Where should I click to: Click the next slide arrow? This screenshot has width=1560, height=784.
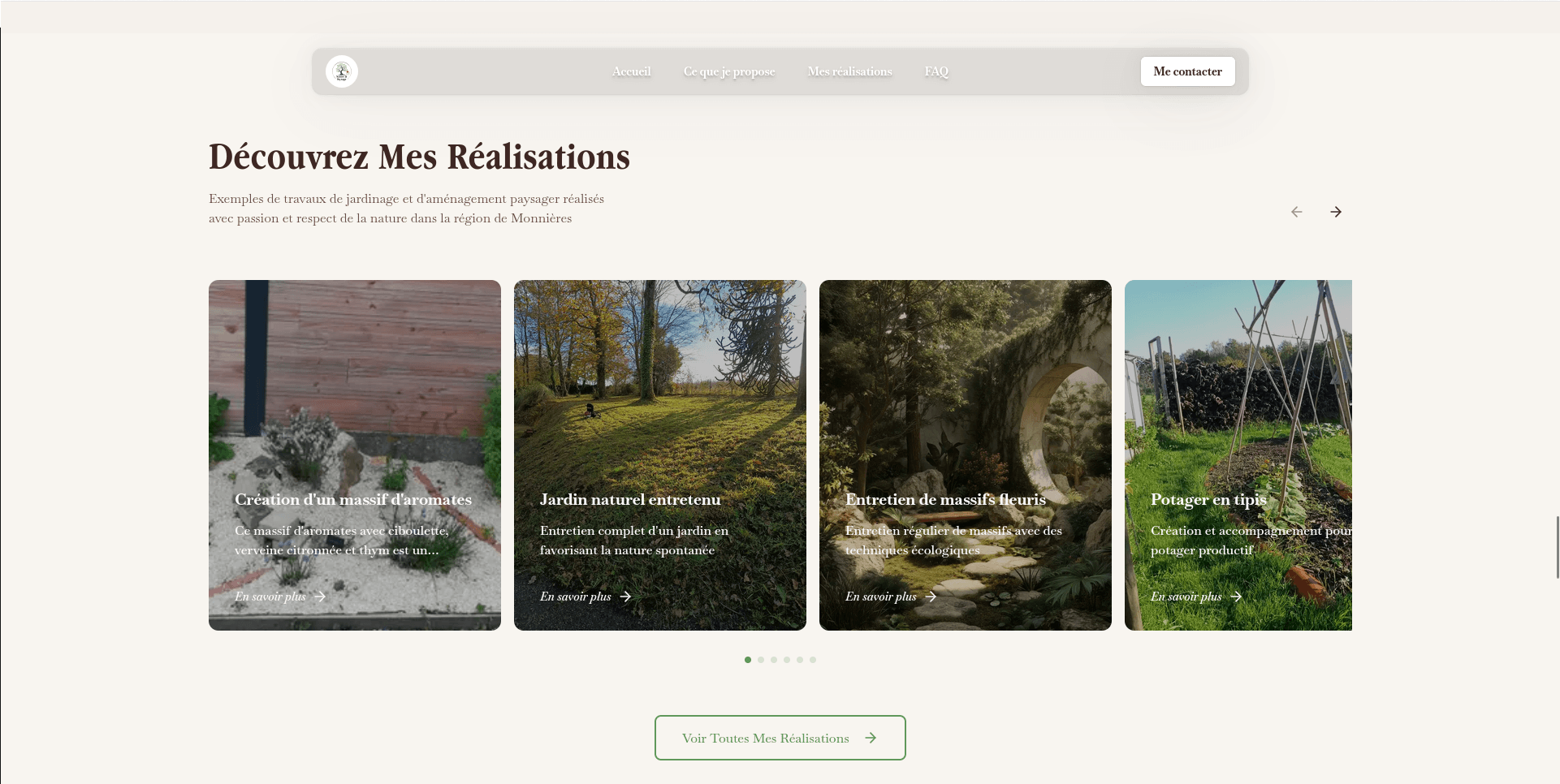(1336, 212)
